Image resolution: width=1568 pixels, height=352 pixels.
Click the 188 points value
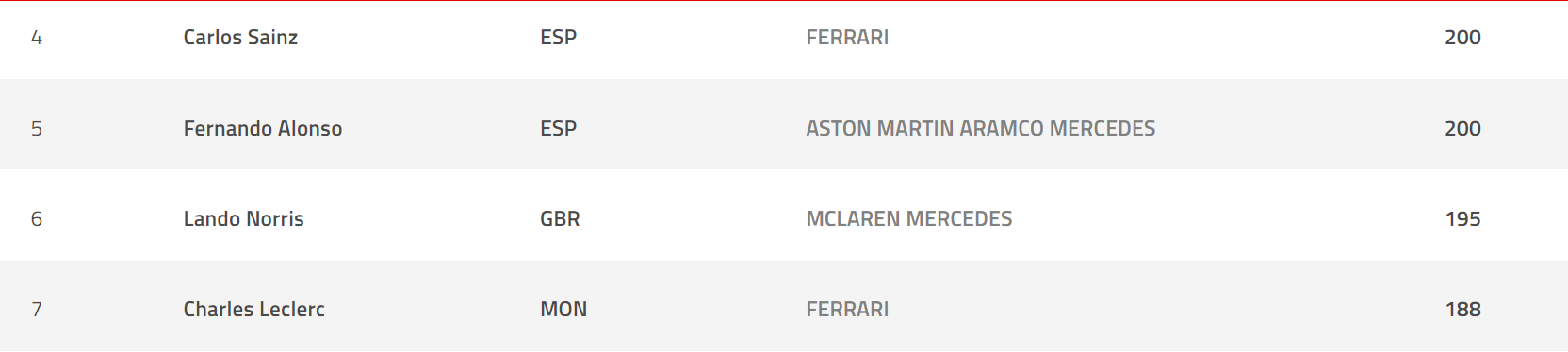click(x=1462, y=310)
